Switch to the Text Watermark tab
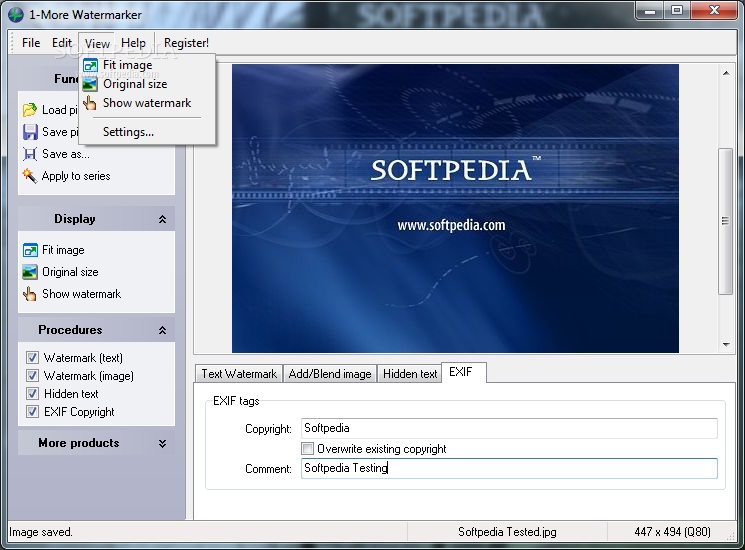Viewport: 745px width, 550px height. pyautogui.click(x=239, y=374)
